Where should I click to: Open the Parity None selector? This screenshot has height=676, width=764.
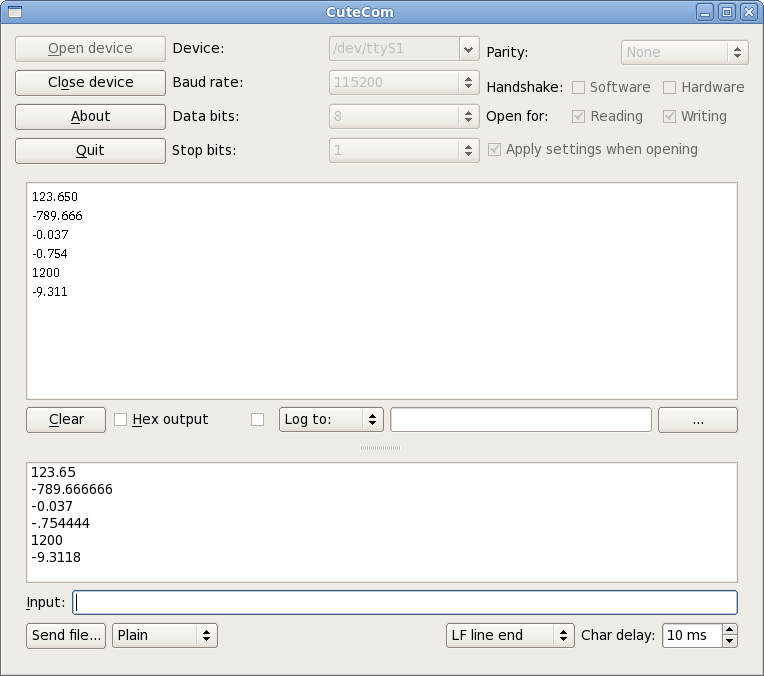pos(685,52)
